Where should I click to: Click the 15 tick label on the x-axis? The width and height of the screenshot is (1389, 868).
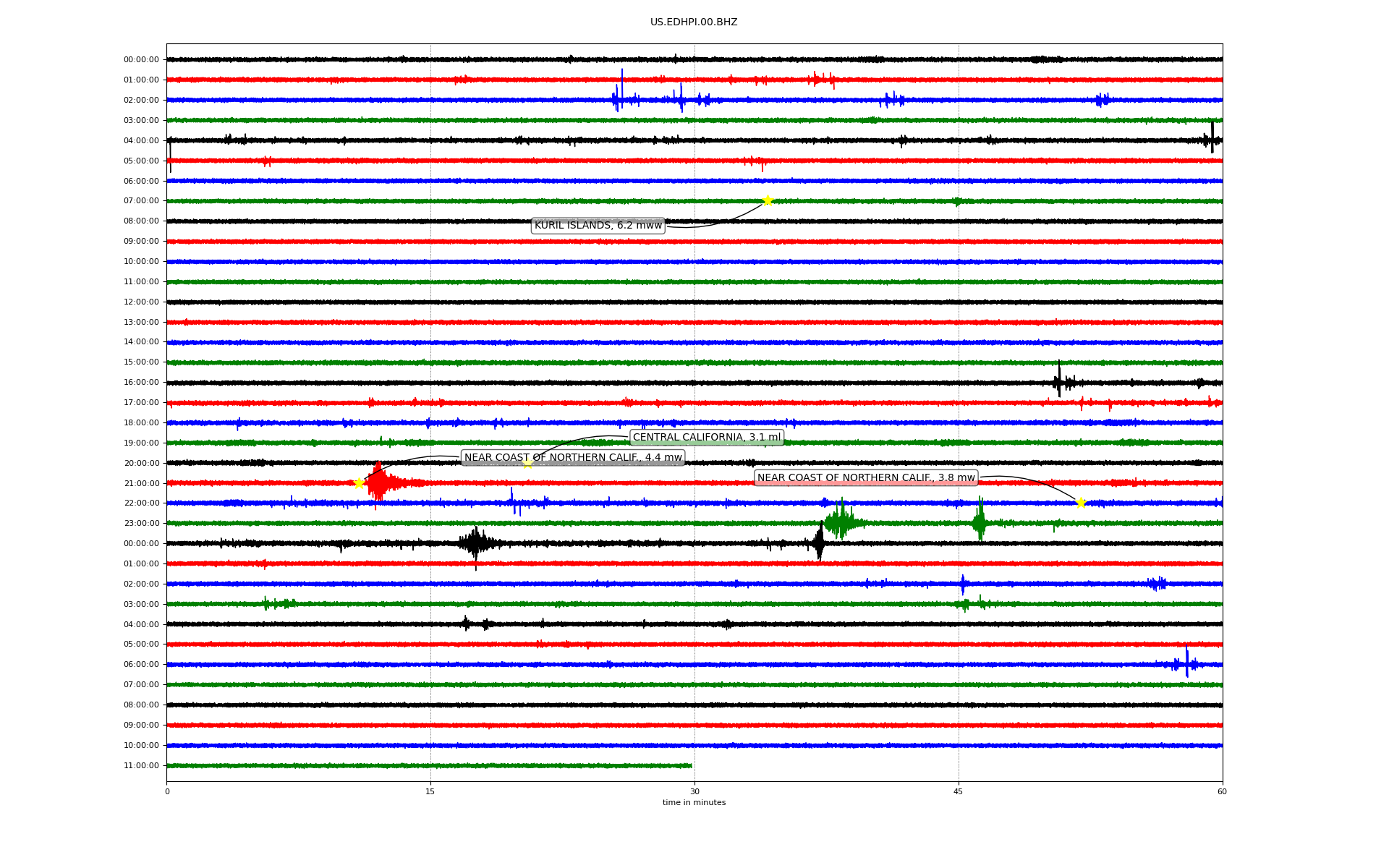430,792
